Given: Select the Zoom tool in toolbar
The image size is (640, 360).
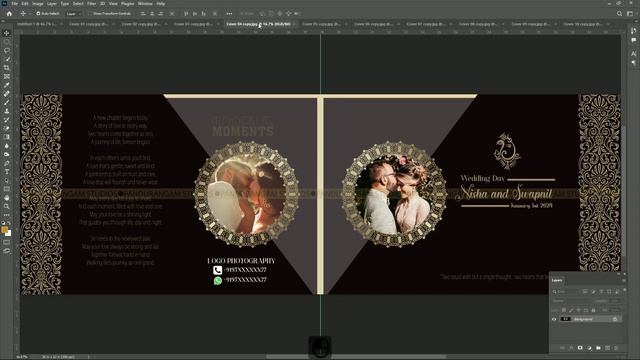Looking at the screenshot, I should (x=7, y=206).
